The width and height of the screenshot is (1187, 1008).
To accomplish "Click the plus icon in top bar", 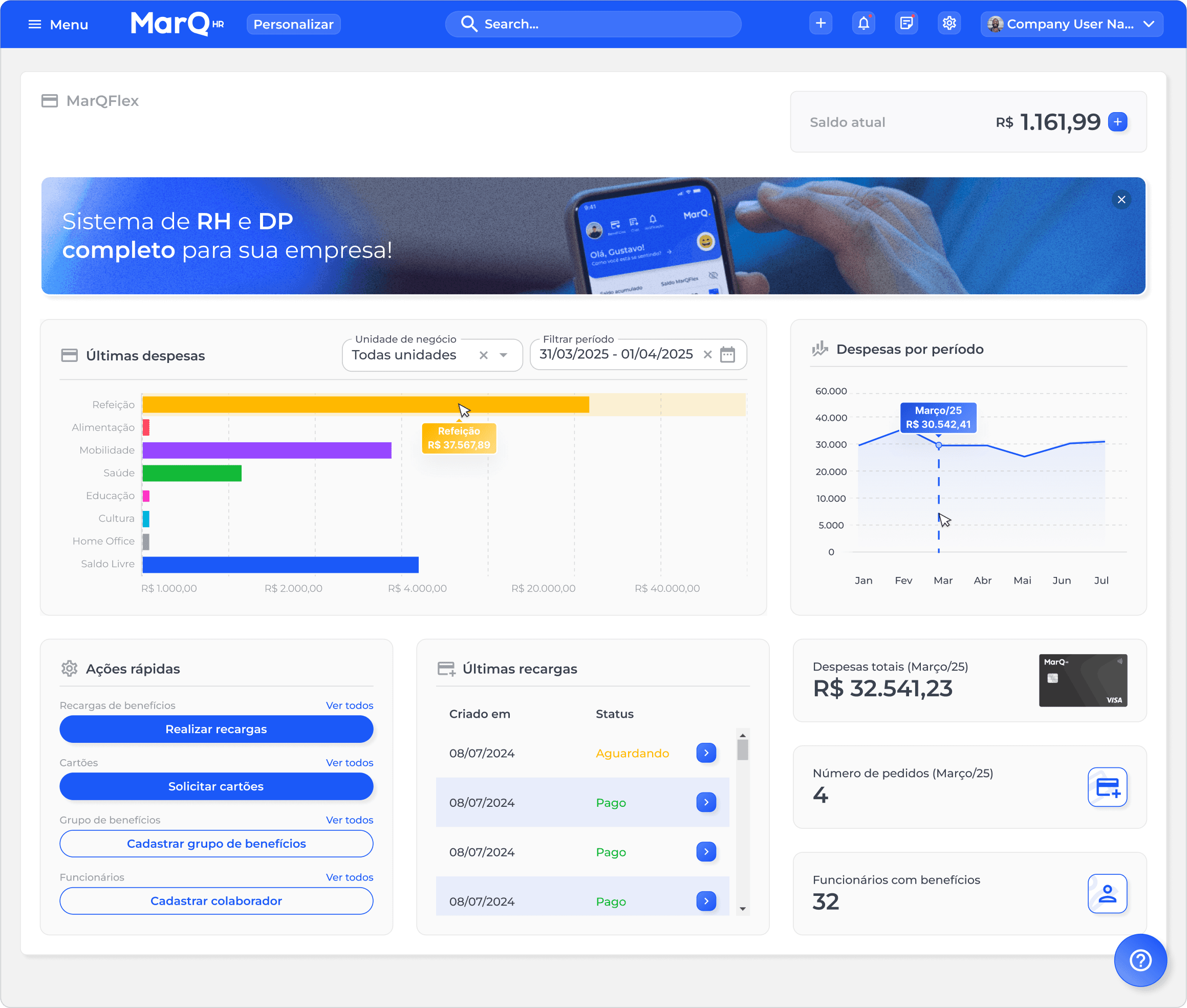I will 821,24.
